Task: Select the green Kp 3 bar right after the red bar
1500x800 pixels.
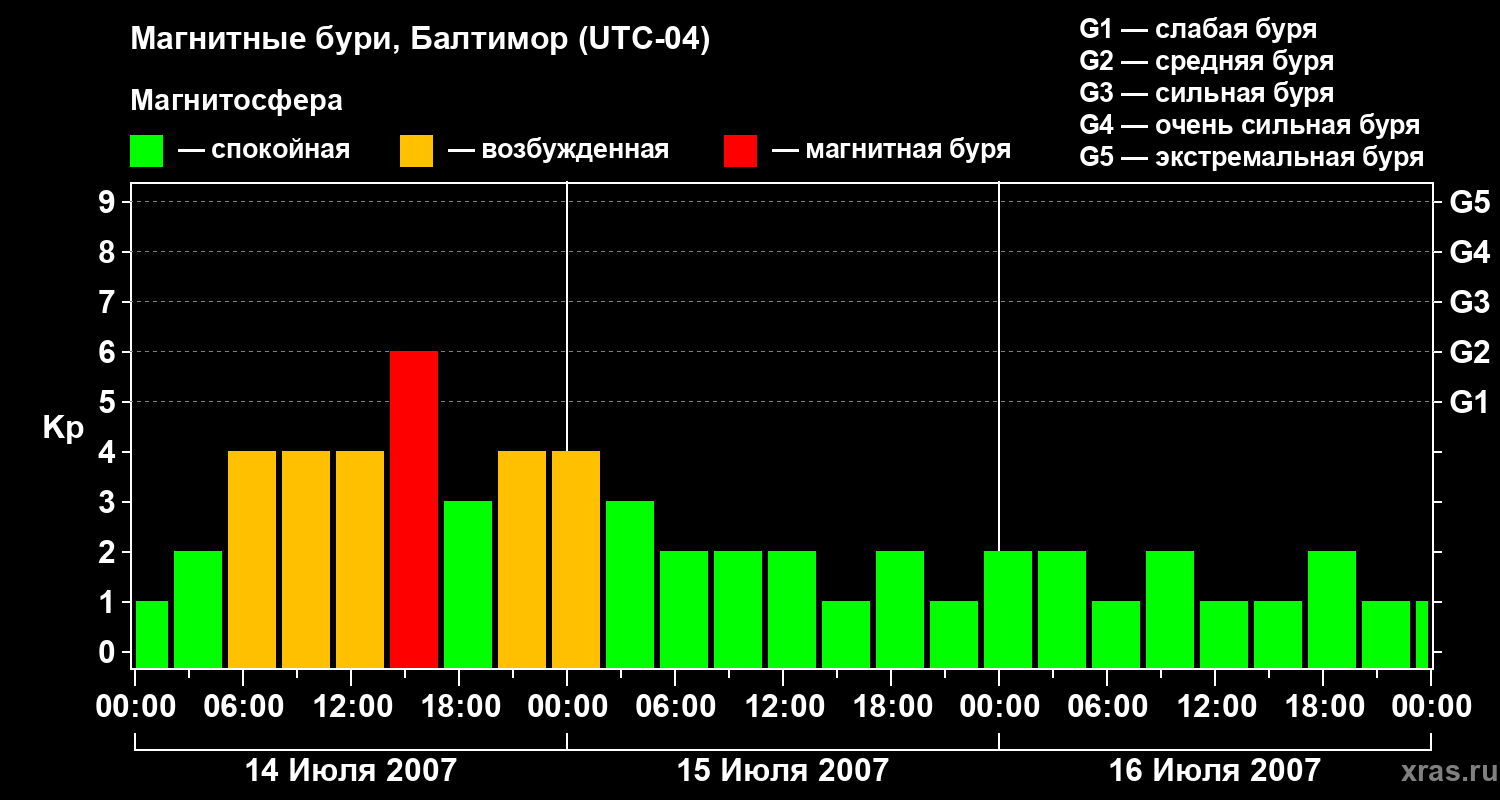Action: click(x=468, y=585)
